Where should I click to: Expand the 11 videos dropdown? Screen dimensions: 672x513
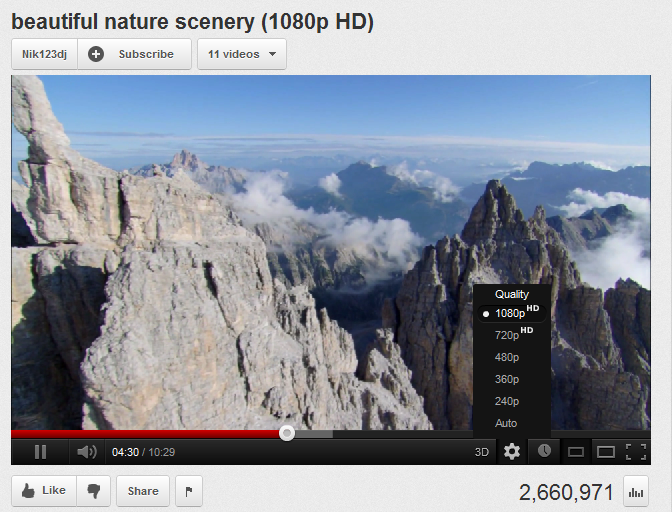pos(242,54)
